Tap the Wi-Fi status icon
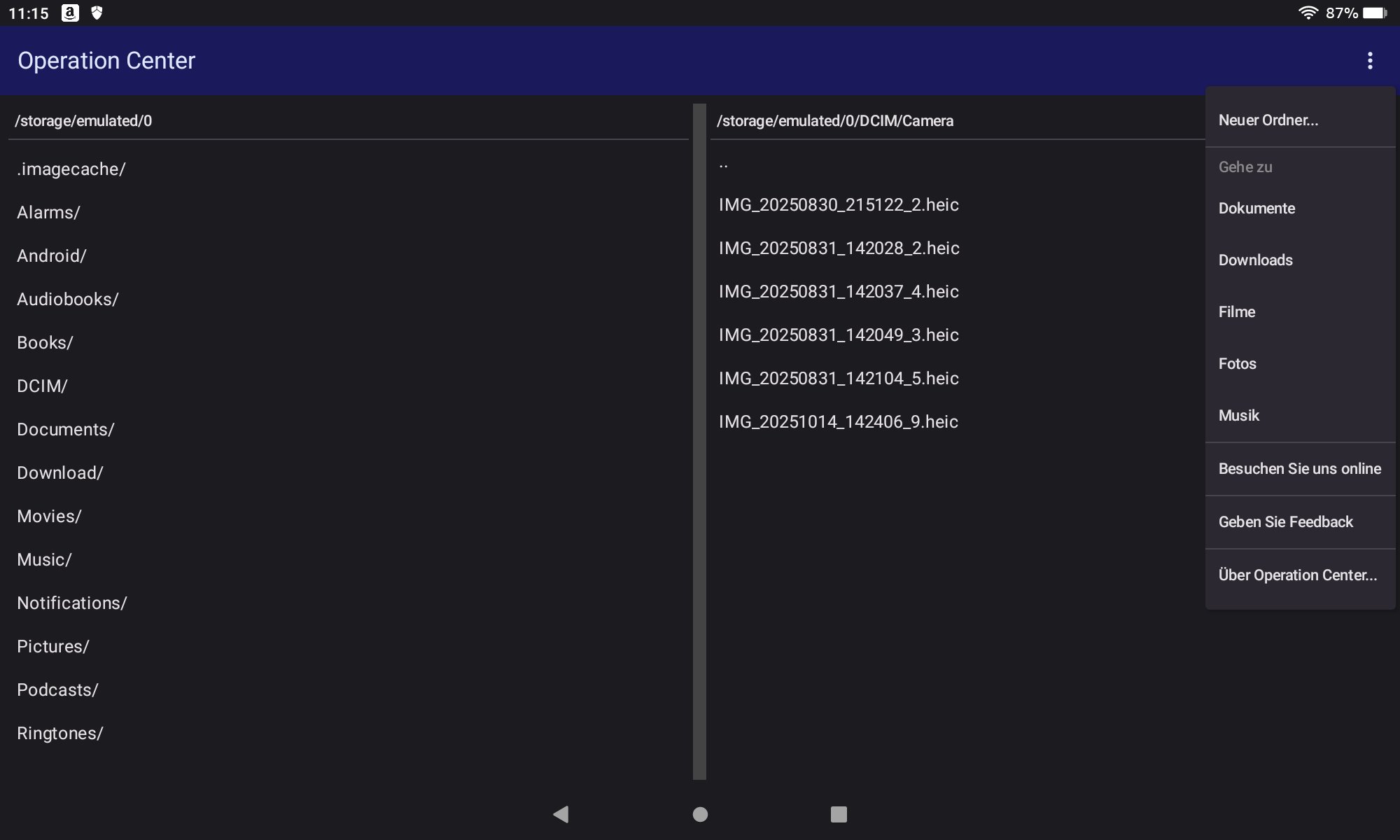1400x840 pixels. (x=1307, y=13)
